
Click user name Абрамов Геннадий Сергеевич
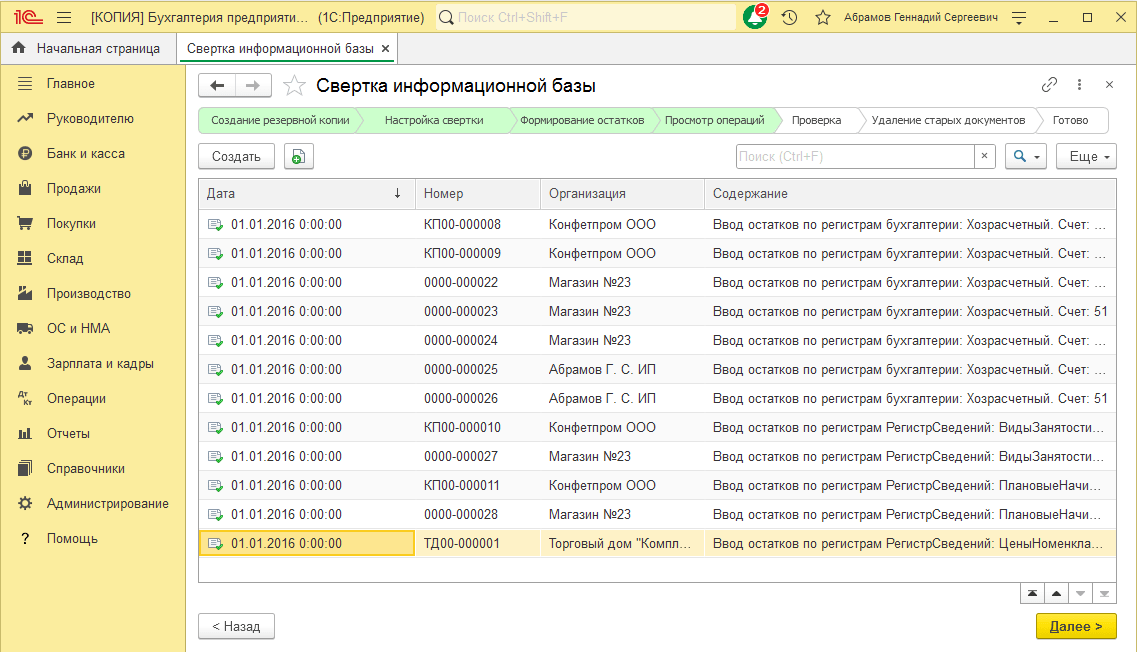coord(921,17)
